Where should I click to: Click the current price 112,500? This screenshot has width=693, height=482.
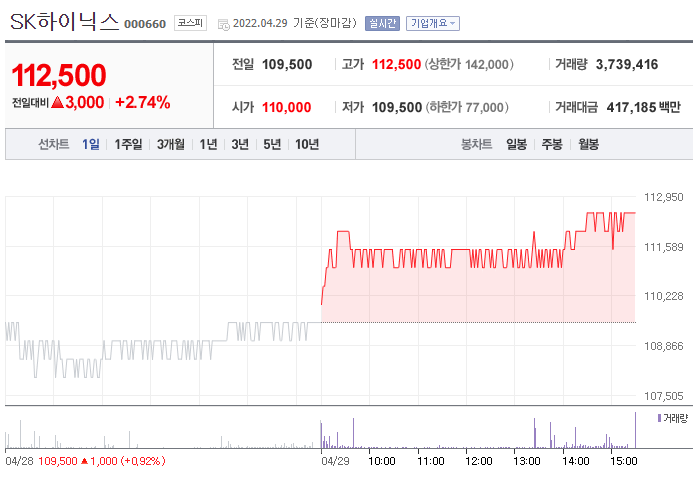coord(59,75)
